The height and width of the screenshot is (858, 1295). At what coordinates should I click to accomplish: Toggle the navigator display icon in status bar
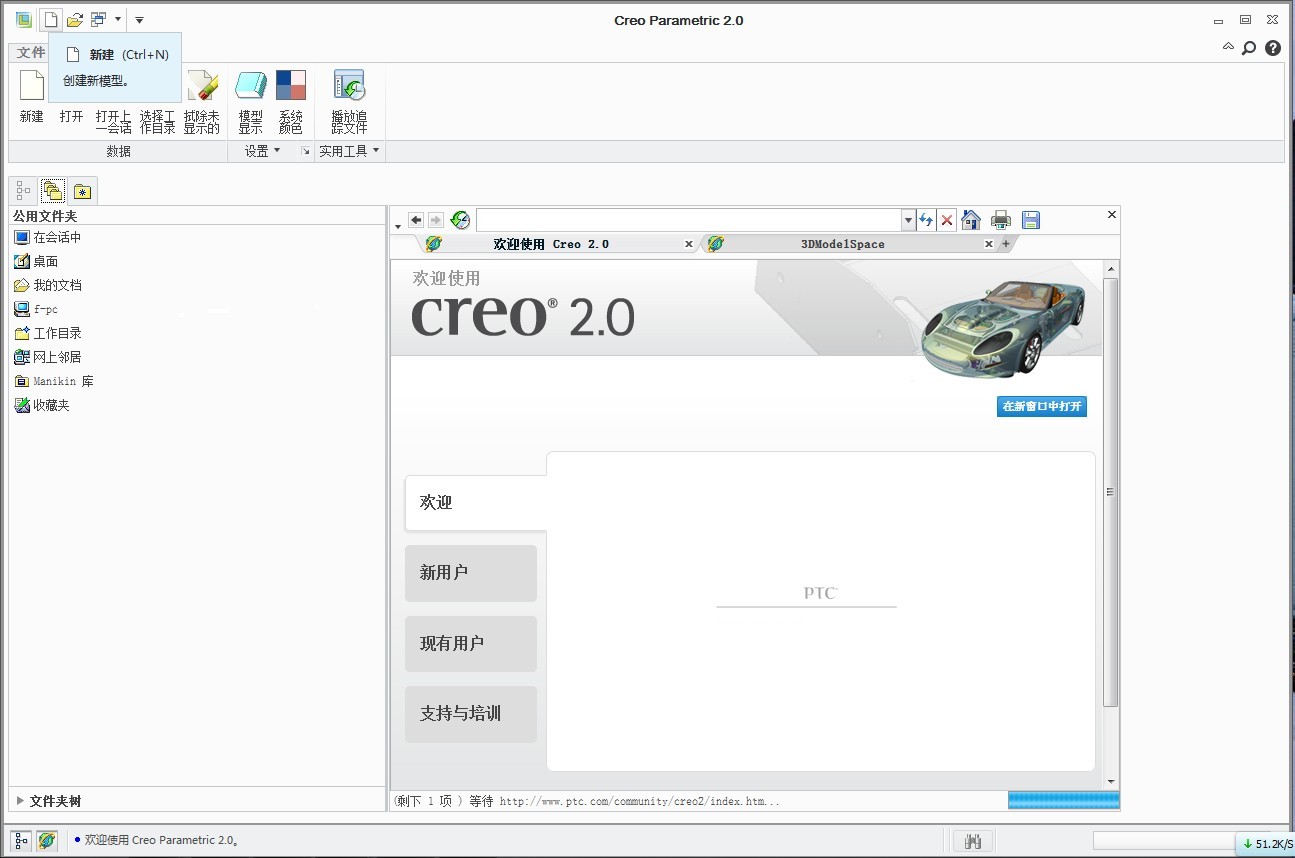(22, 841)
